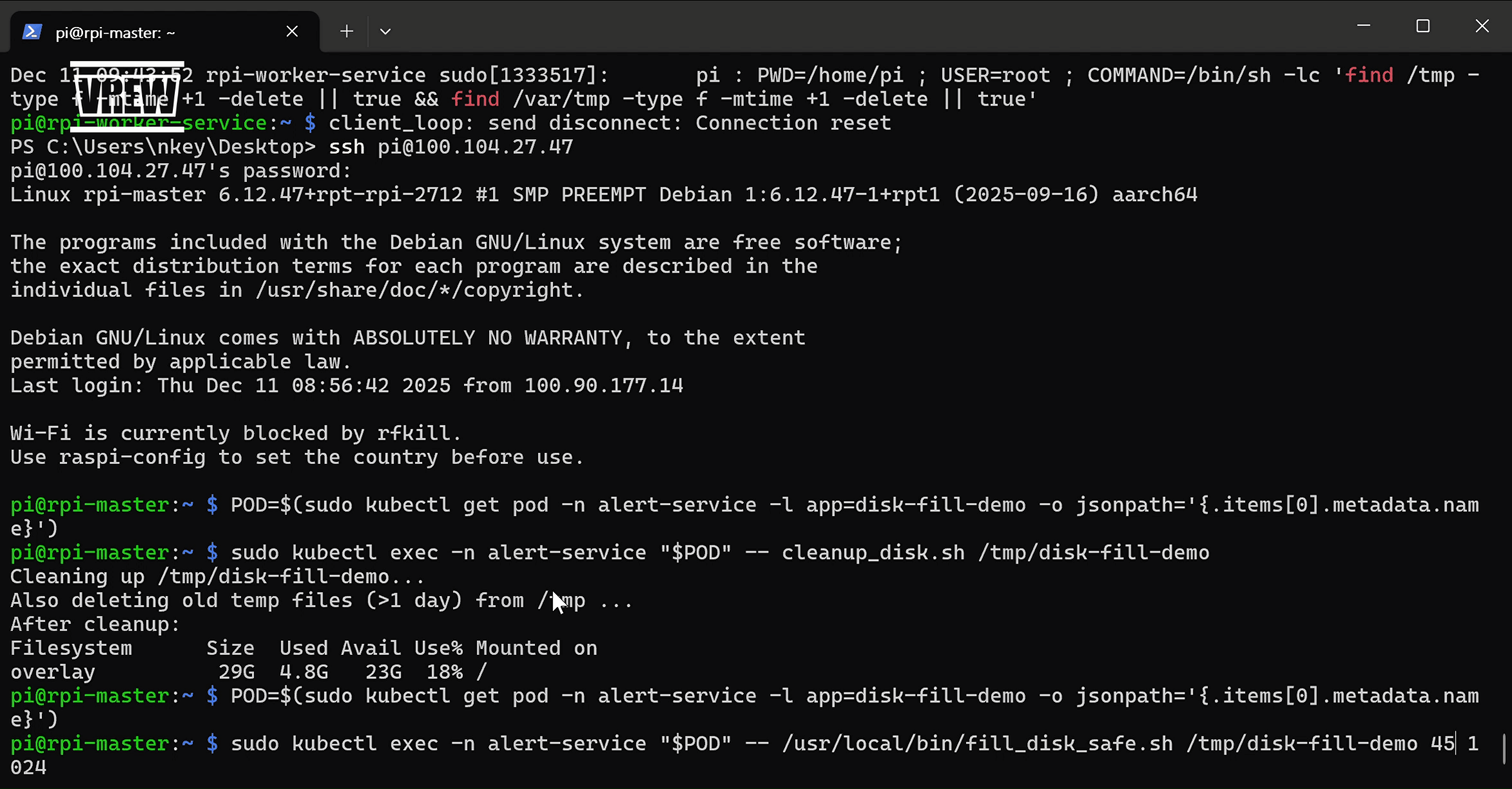
Task: Click the overlay filesystem usage line
Action: click(244, 671)
